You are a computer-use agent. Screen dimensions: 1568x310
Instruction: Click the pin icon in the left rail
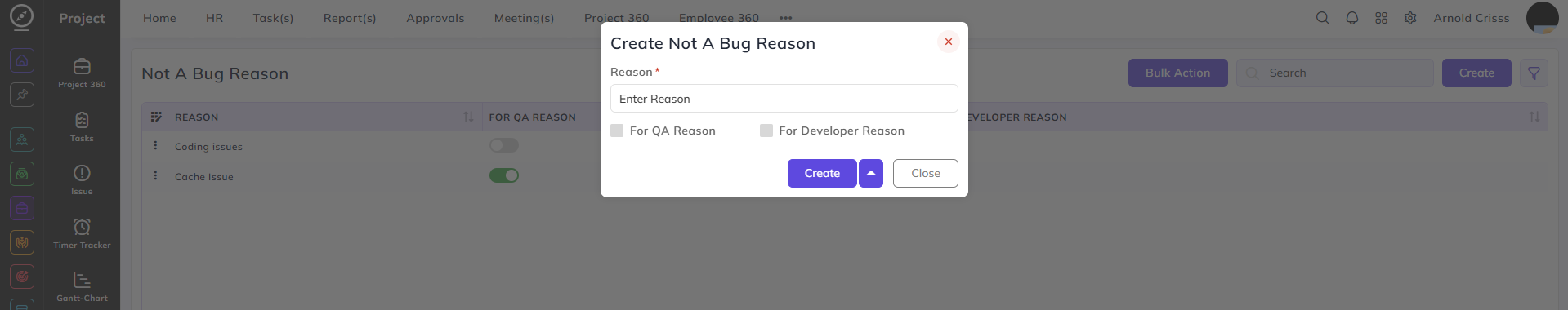tap(22, 95)
